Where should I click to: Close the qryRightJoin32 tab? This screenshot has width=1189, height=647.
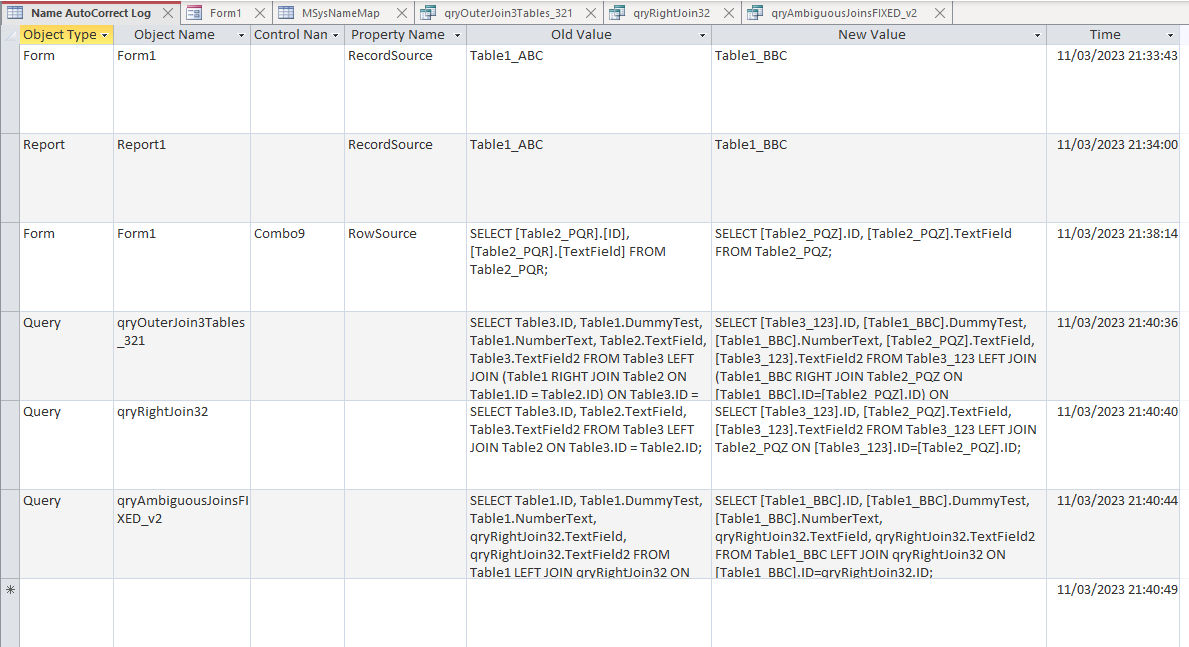tap(729, 13)
